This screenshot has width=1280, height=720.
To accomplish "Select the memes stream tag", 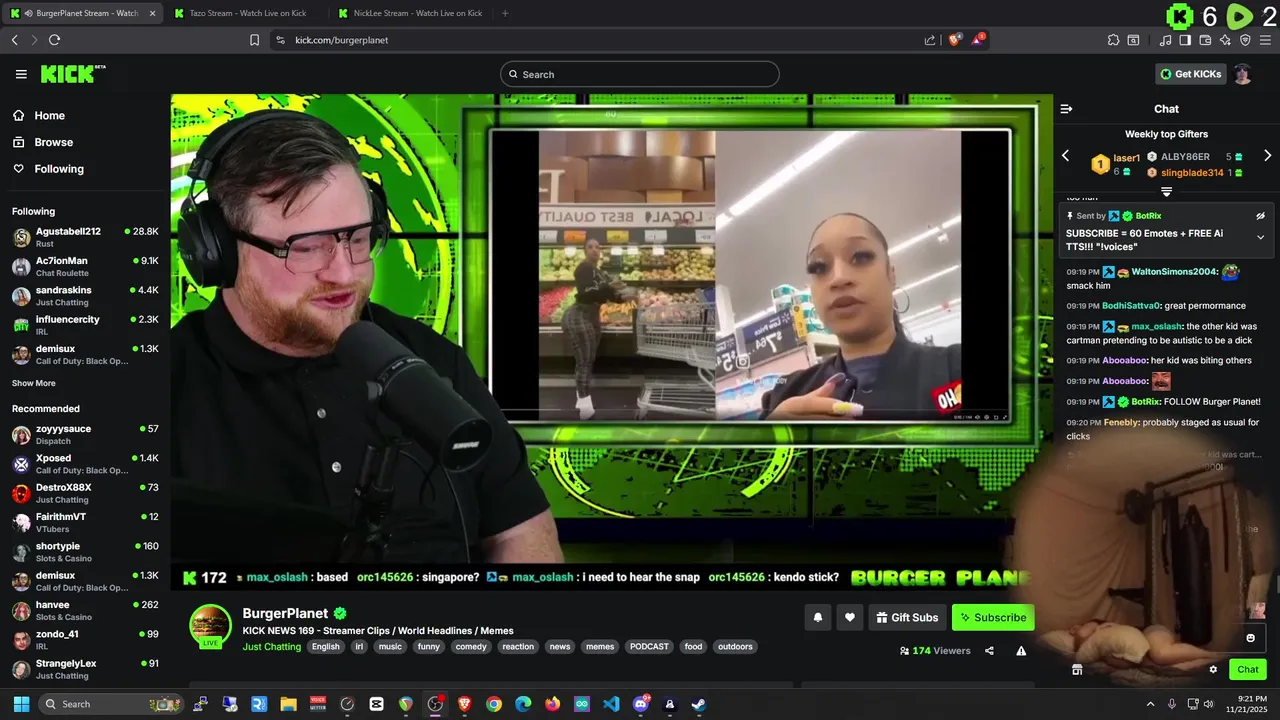I will pos(600,647).
